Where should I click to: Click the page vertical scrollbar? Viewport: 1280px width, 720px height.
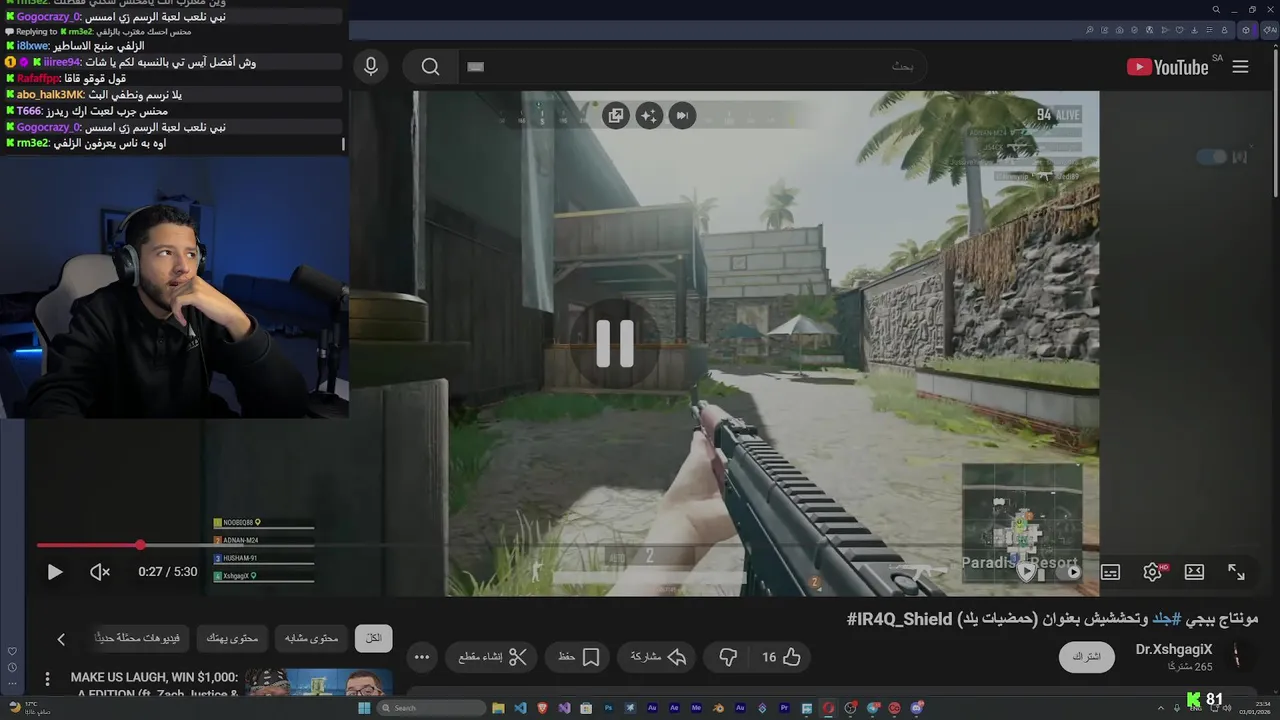[x=1275, y=124]
